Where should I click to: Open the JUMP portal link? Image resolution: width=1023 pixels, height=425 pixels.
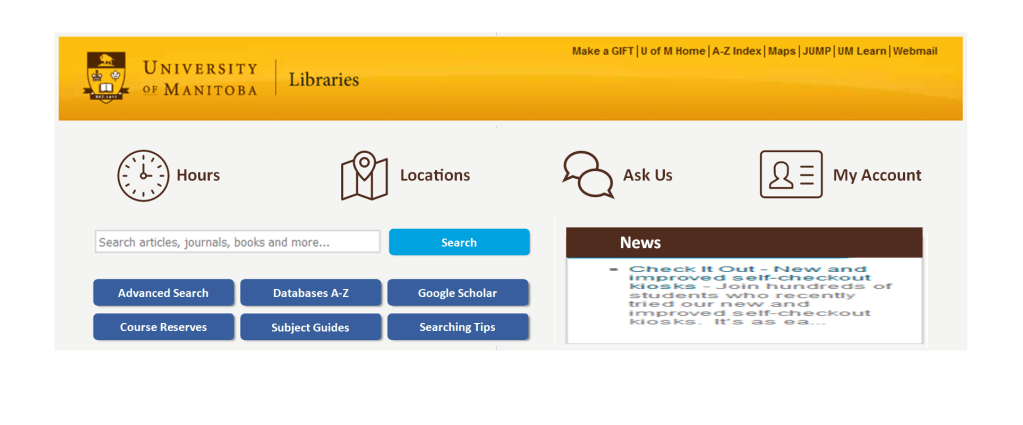click(x=817, y=51)
